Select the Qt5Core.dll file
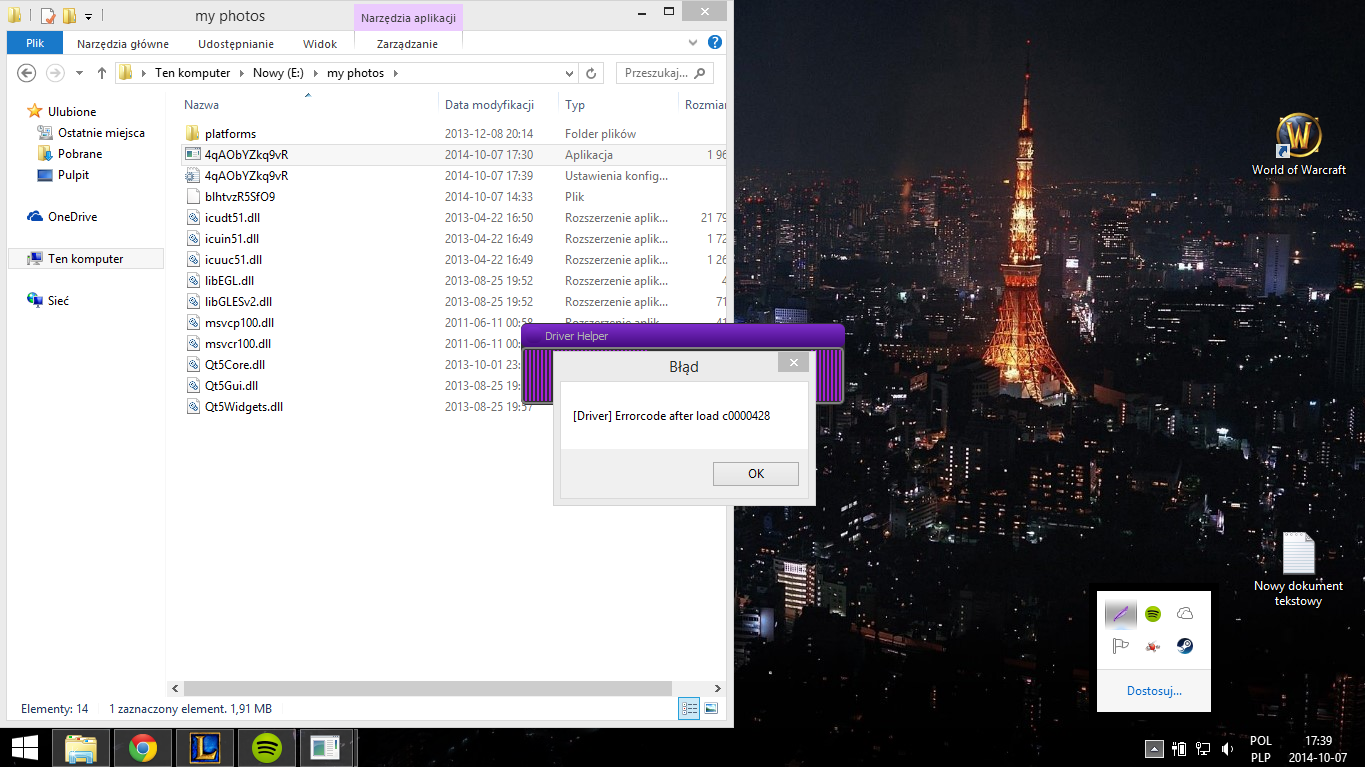The width and height of the screenshot is (1365, 767). [235, 365]
